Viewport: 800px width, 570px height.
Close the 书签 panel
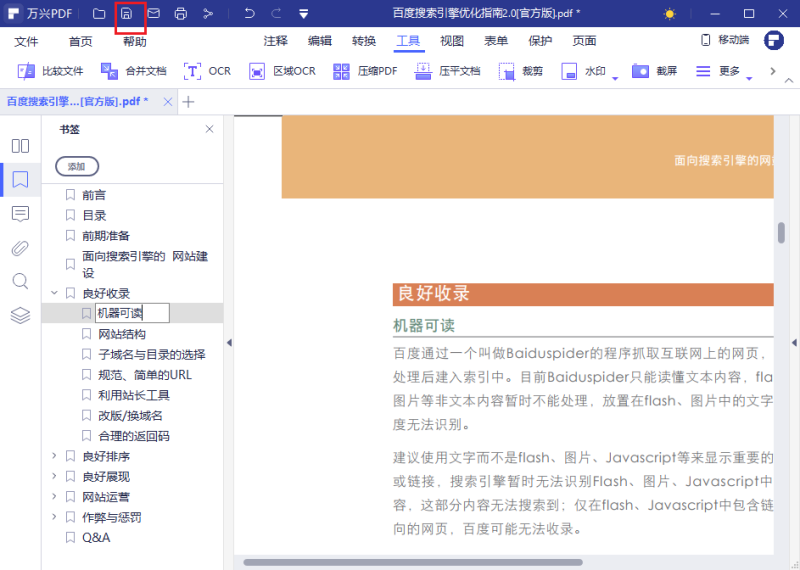coord(209,129)
